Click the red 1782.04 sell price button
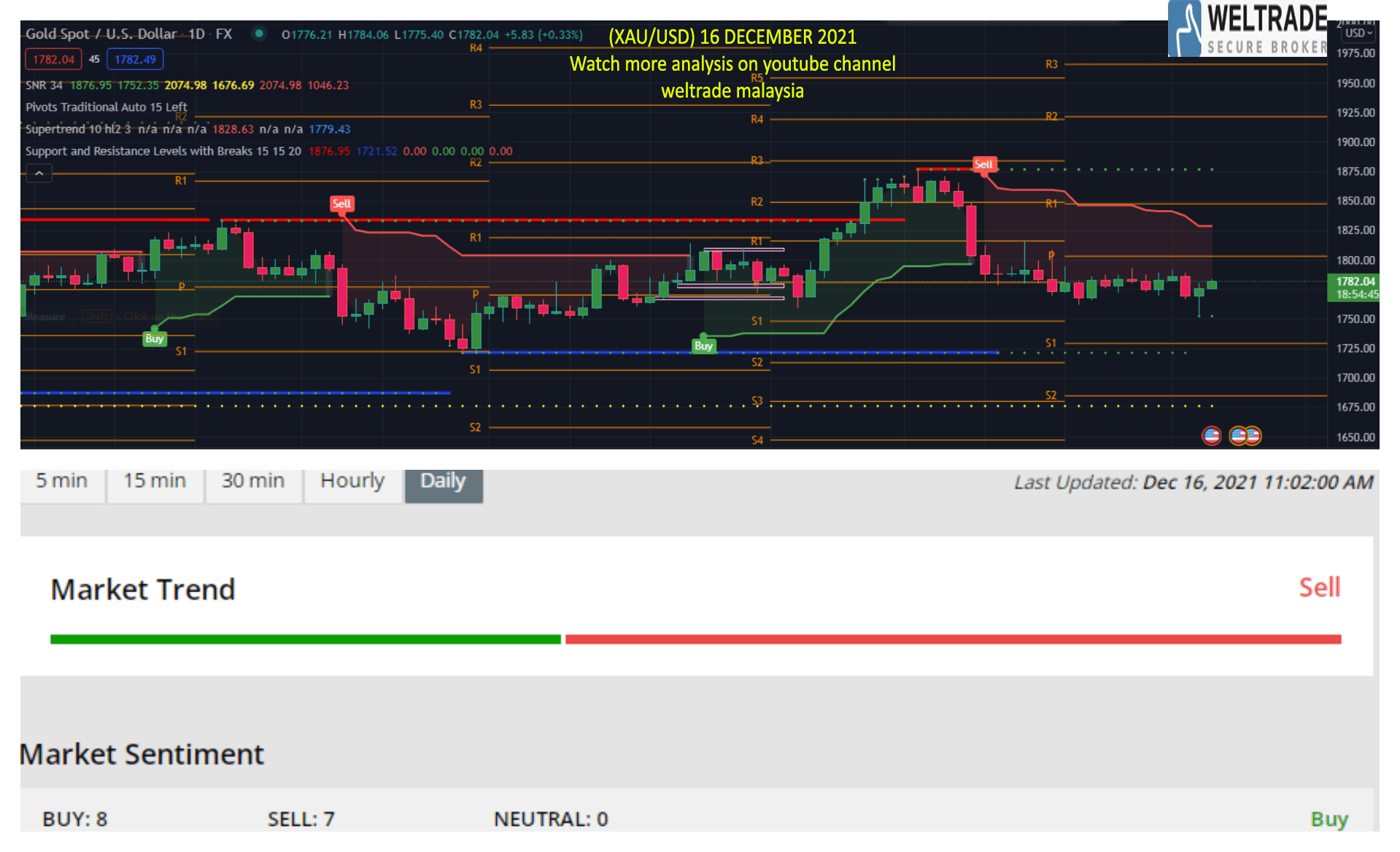 coord(53,59)
